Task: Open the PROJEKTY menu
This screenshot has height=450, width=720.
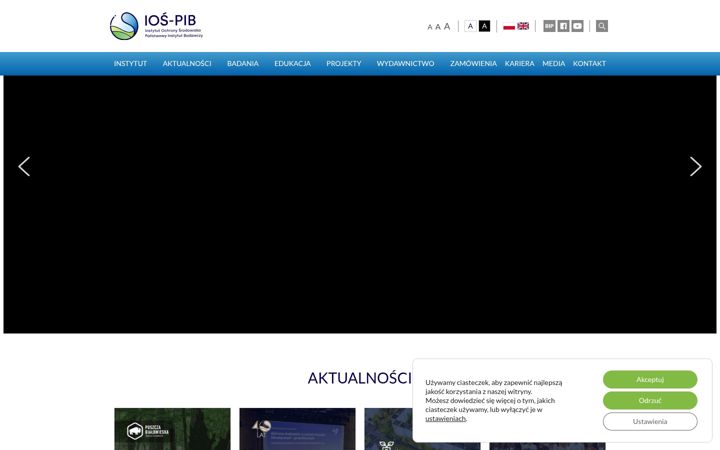Action: click(x=344, y=63)
